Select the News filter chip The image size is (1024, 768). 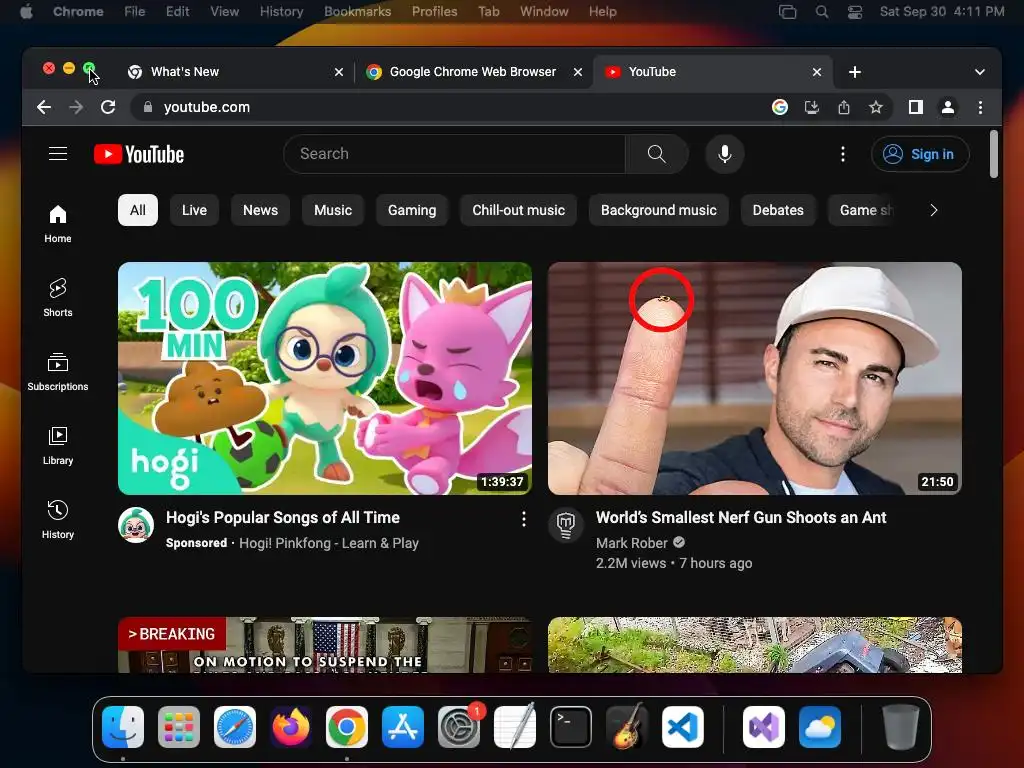261,210
